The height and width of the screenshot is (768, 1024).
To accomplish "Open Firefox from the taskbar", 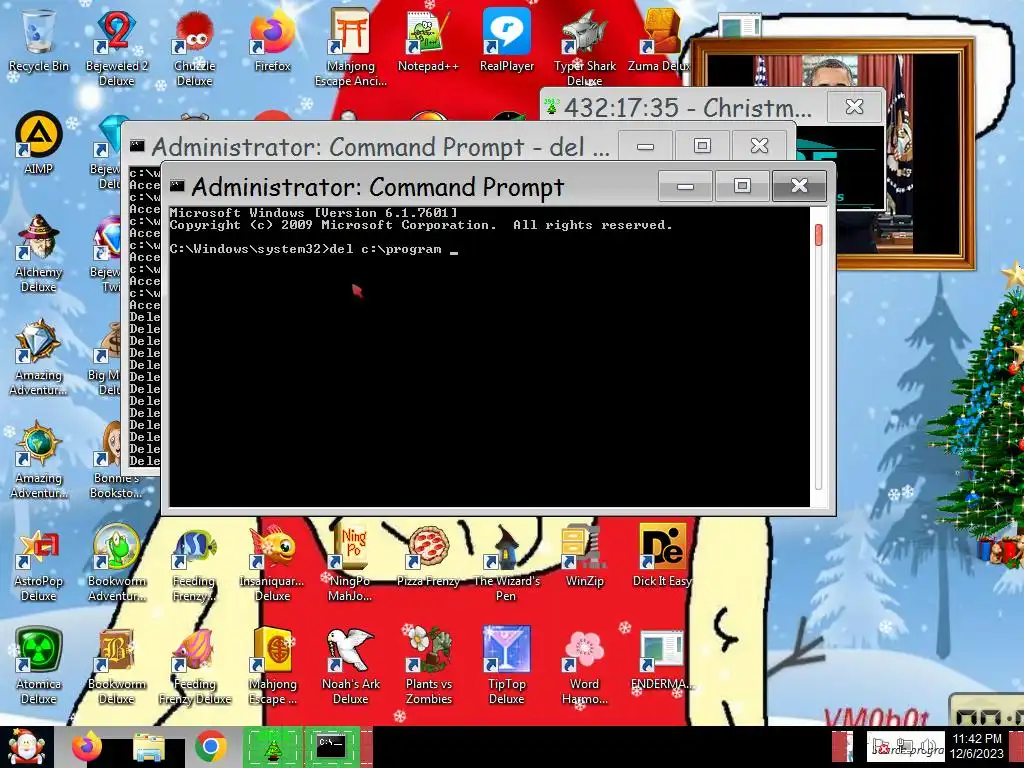I will (87, 747).
